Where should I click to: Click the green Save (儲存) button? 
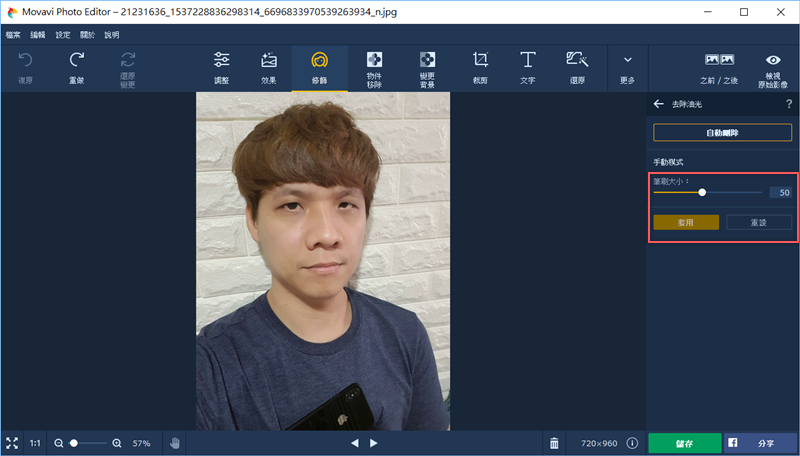point(685,444)
